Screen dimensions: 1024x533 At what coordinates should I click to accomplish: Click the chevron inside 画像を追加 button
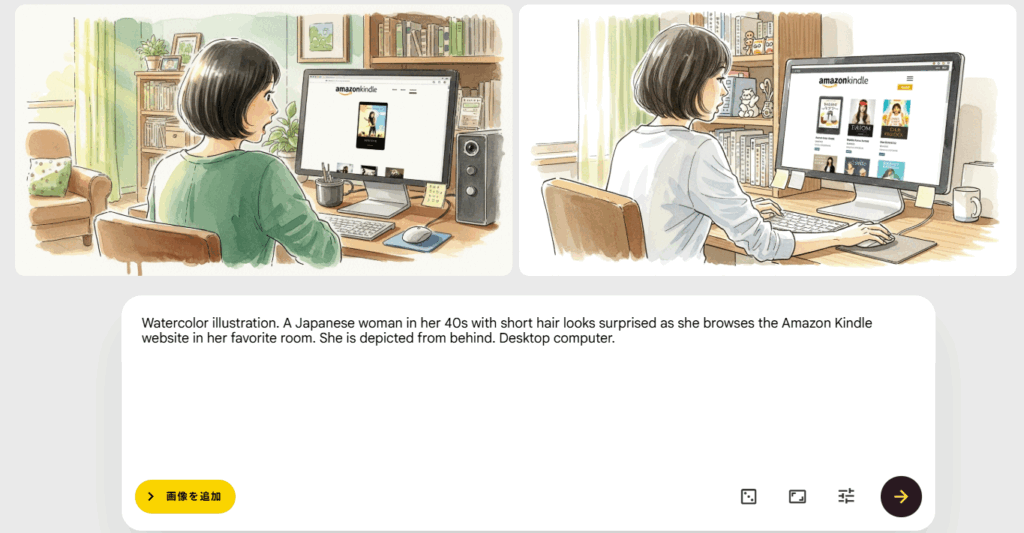click(x=151, y=496)
